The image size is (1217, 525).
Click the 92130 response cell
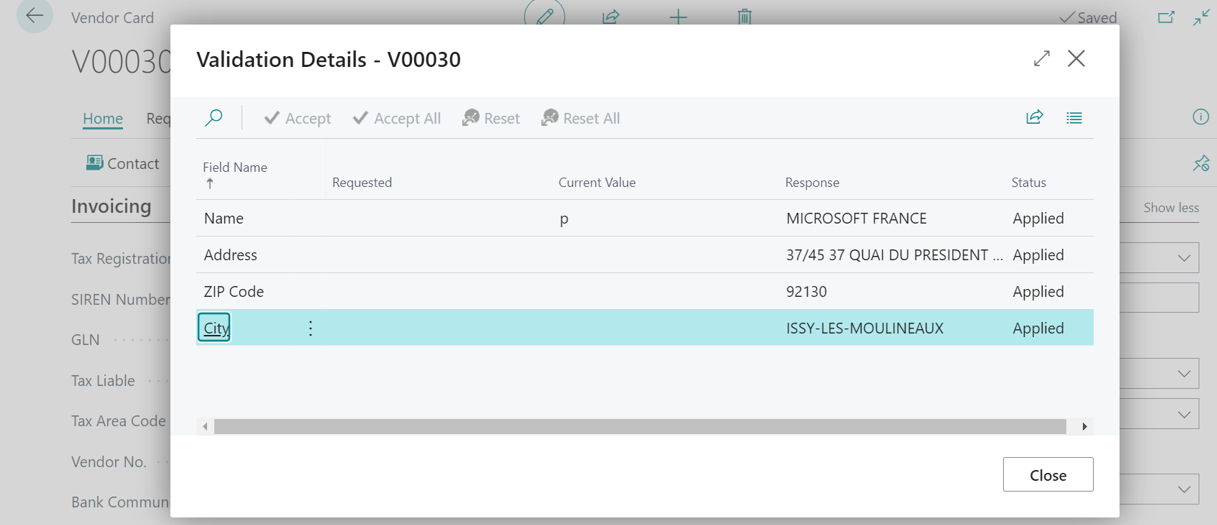point(806,291)
